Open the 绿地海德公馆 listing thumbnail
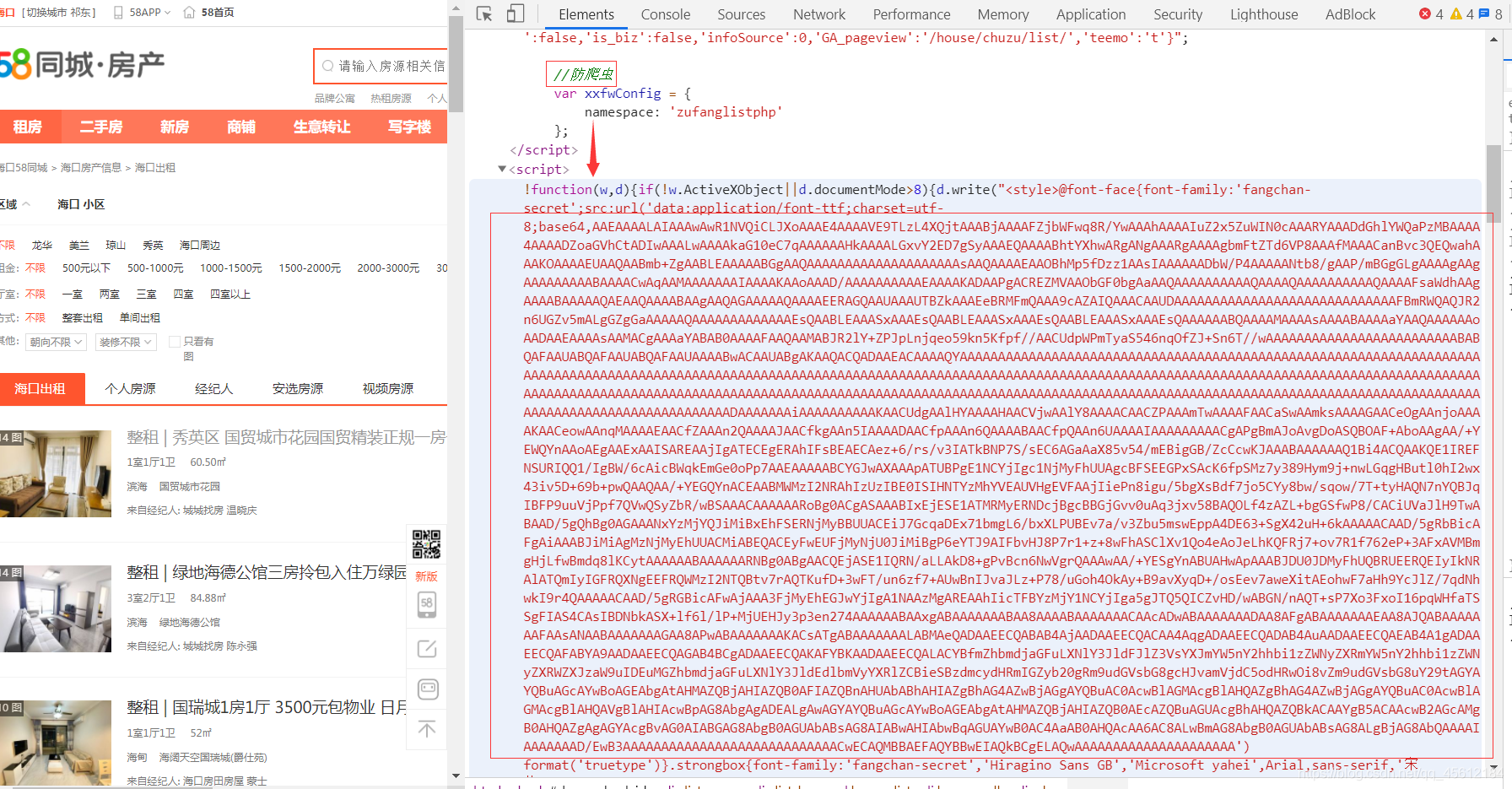 point(56,608)
